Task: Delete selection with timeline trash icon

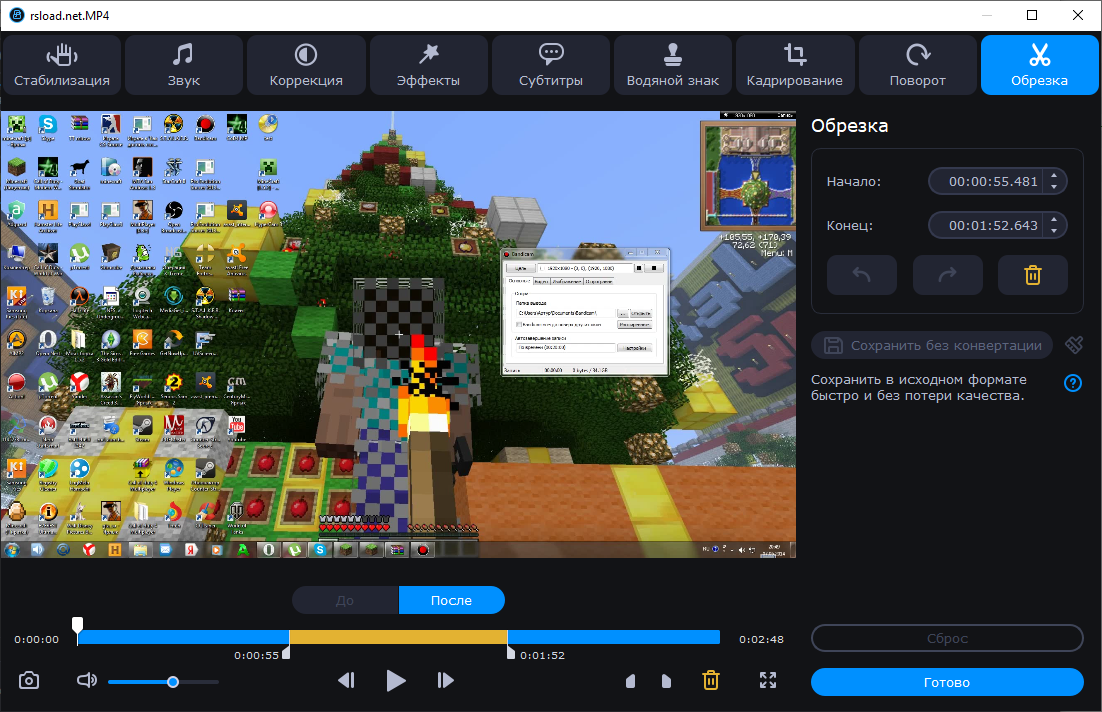Action: click(x=711, y=680)
